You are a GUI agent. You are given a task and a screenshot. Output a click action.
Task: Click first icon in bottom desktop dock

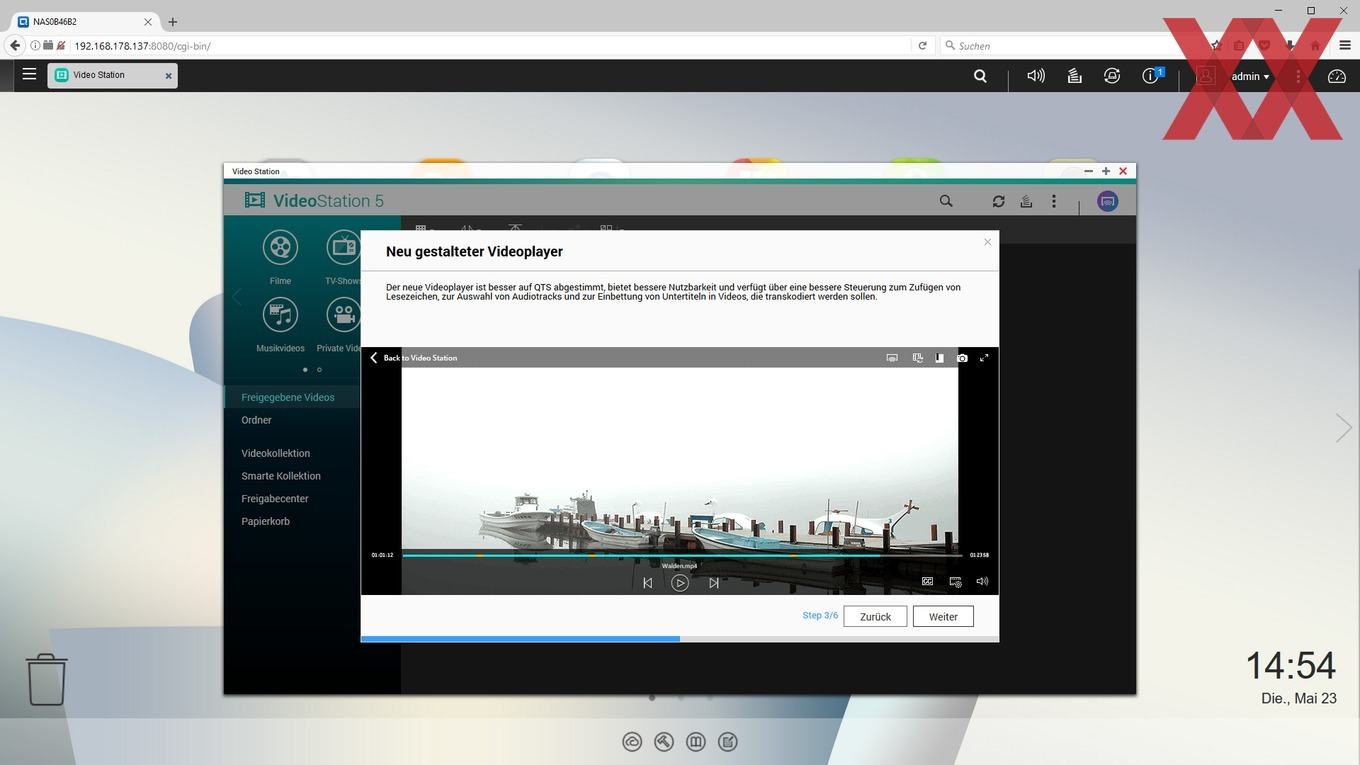click(x=632, y=742)
